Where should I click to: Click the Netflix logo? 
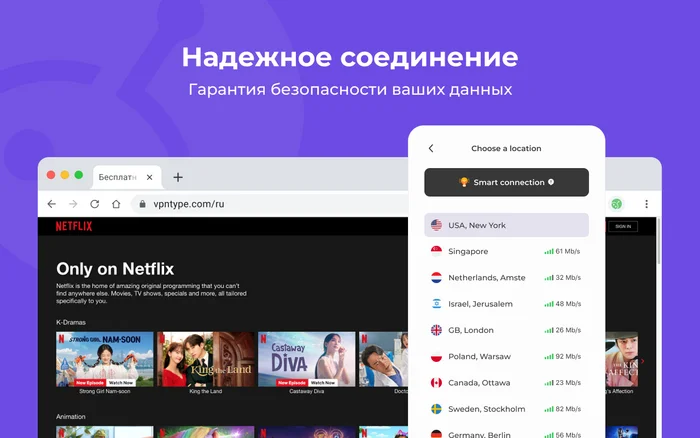74,226
